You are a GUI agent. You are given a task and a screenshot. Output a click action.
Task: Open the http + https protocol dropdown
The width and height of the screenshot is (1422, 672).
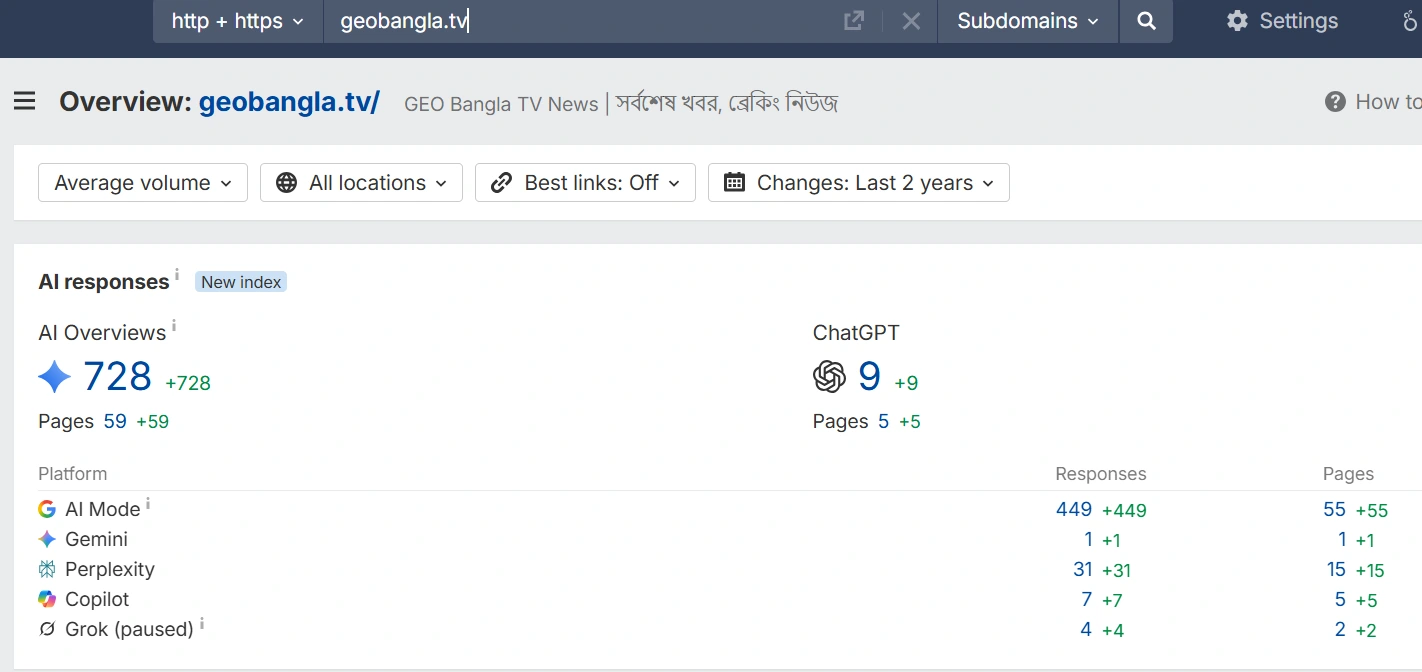pyautogui.click(x=238, y=21)
